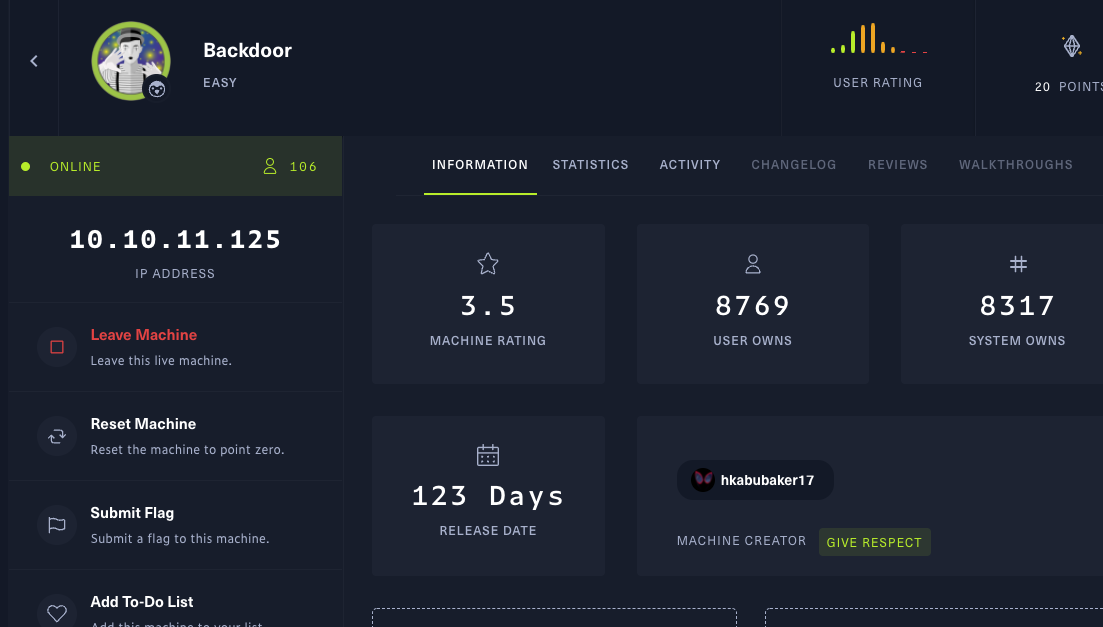Viewport: 1103px width, 627px height.
Task: Open the Information tab
Action: coord(480,165)
